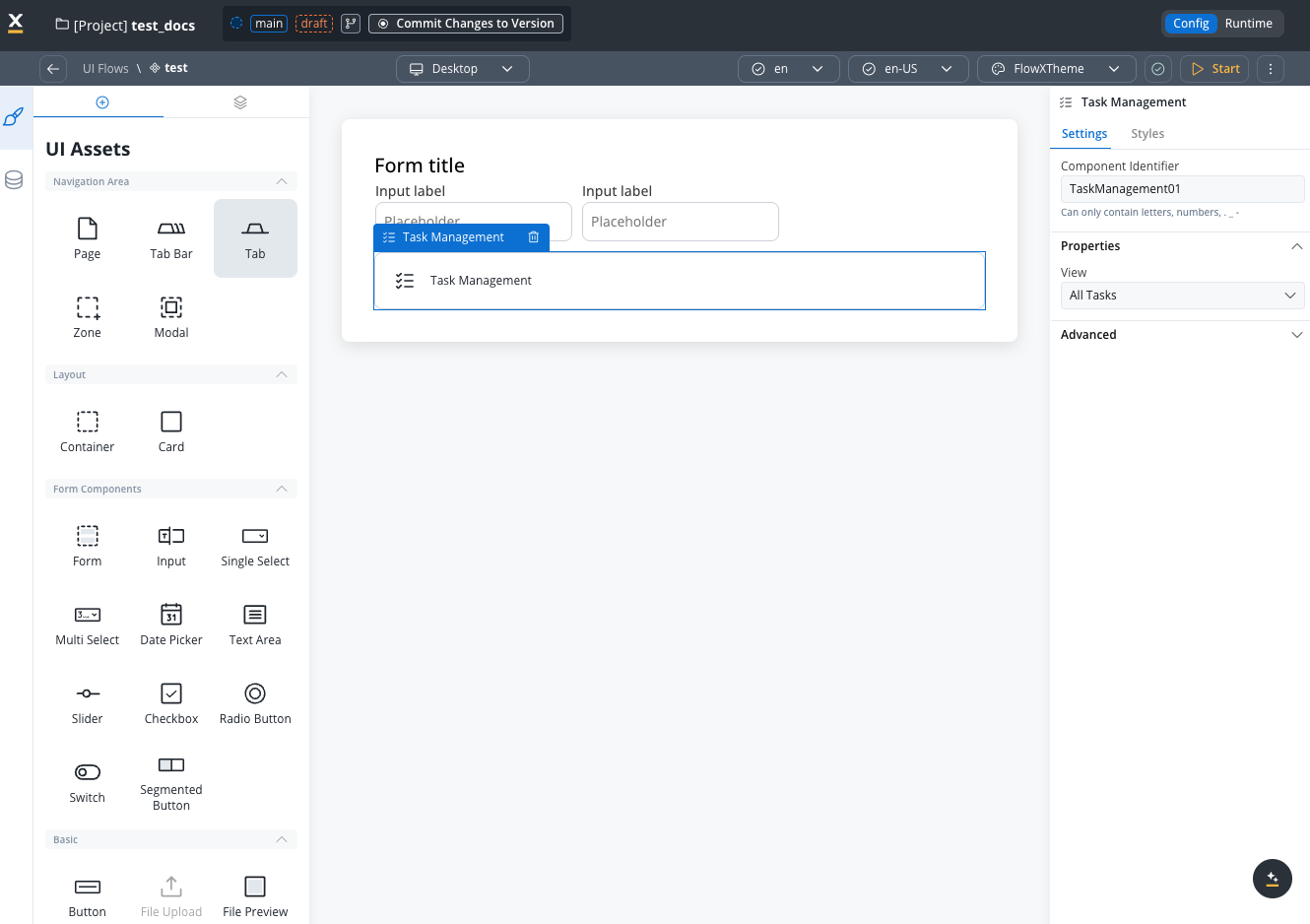Click Commit Changes to Version

[x=466, y=24]
